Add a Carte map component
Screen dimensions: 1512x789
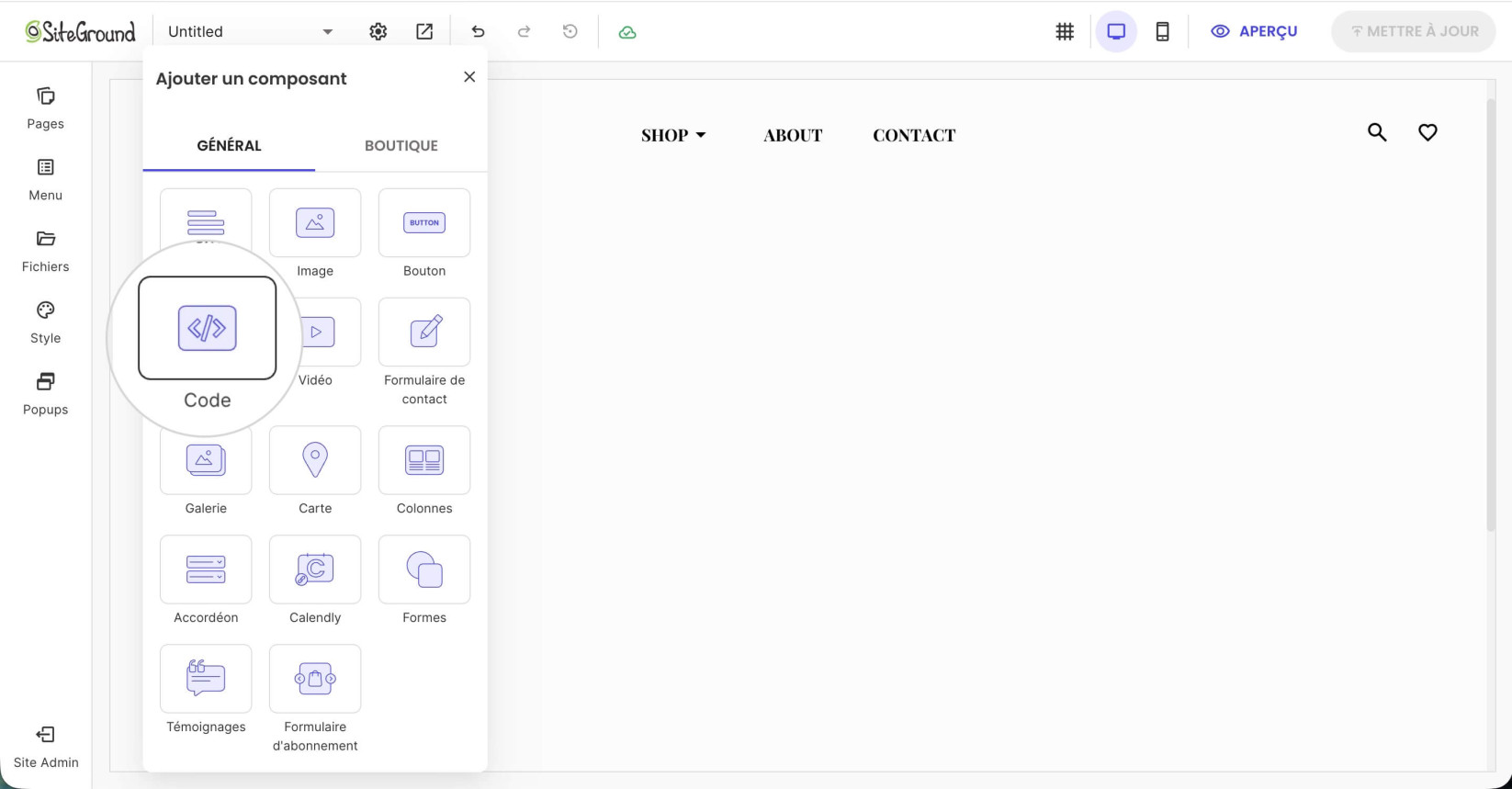315,459
